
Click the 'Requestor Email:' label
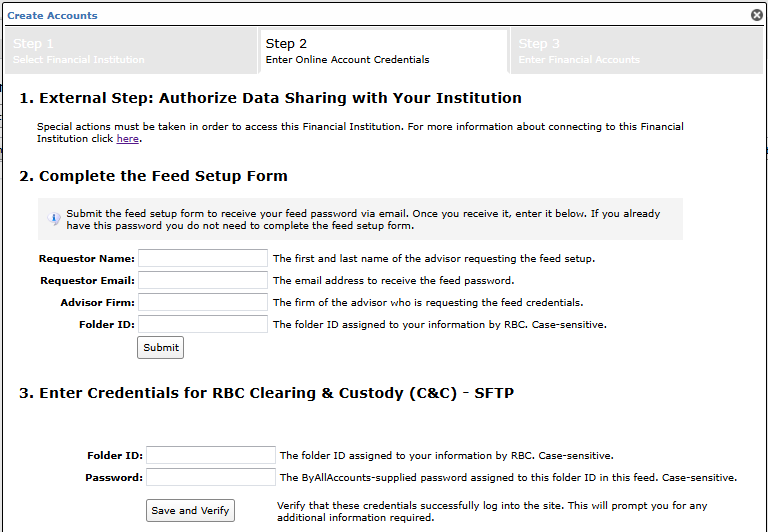point(87,281)
